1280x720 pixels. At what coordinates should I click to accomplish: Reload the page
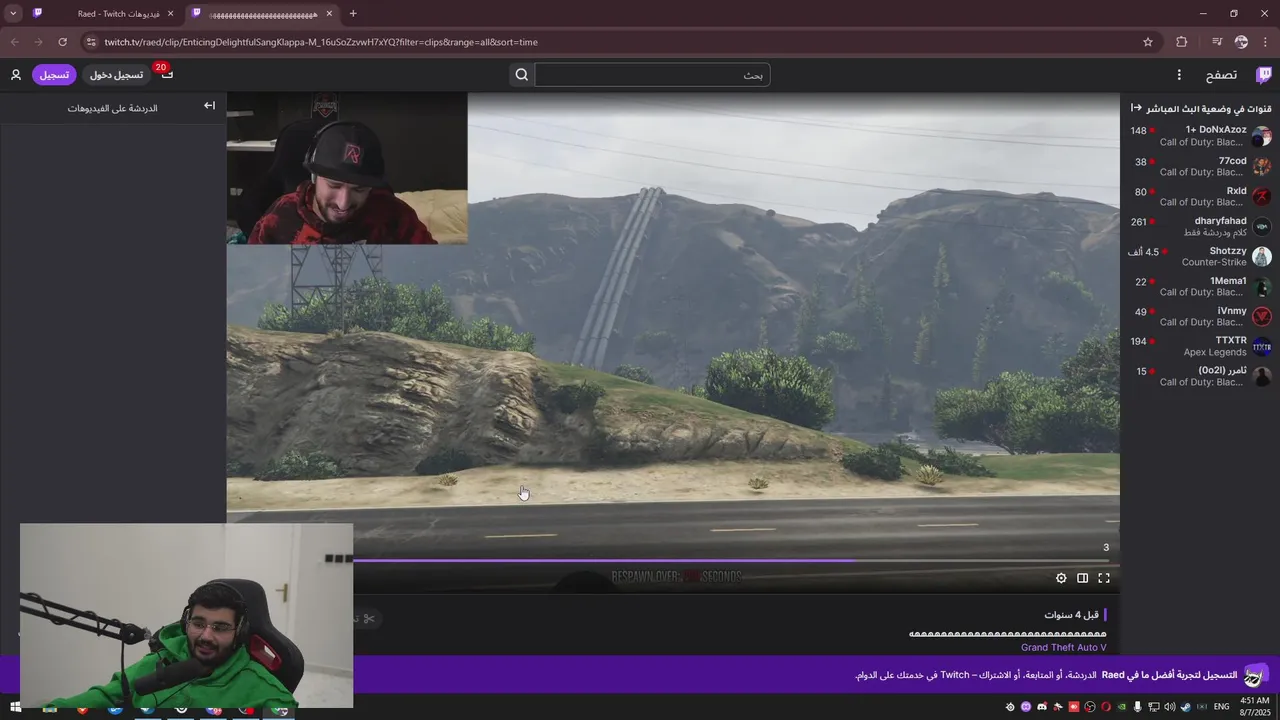coord(62,42)
